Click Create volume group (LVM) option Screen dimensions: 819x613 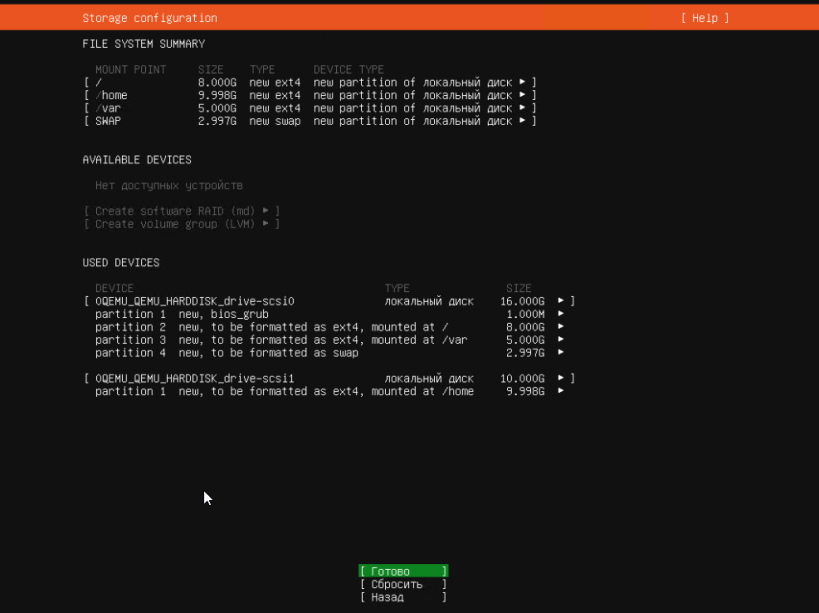(x=181, y=224)
